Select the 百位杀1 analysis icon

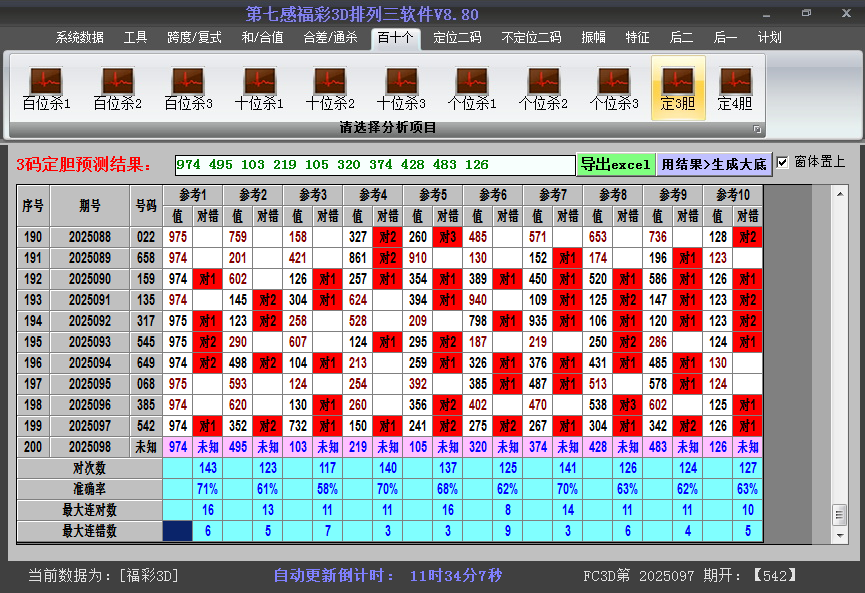tap(46, 88)
